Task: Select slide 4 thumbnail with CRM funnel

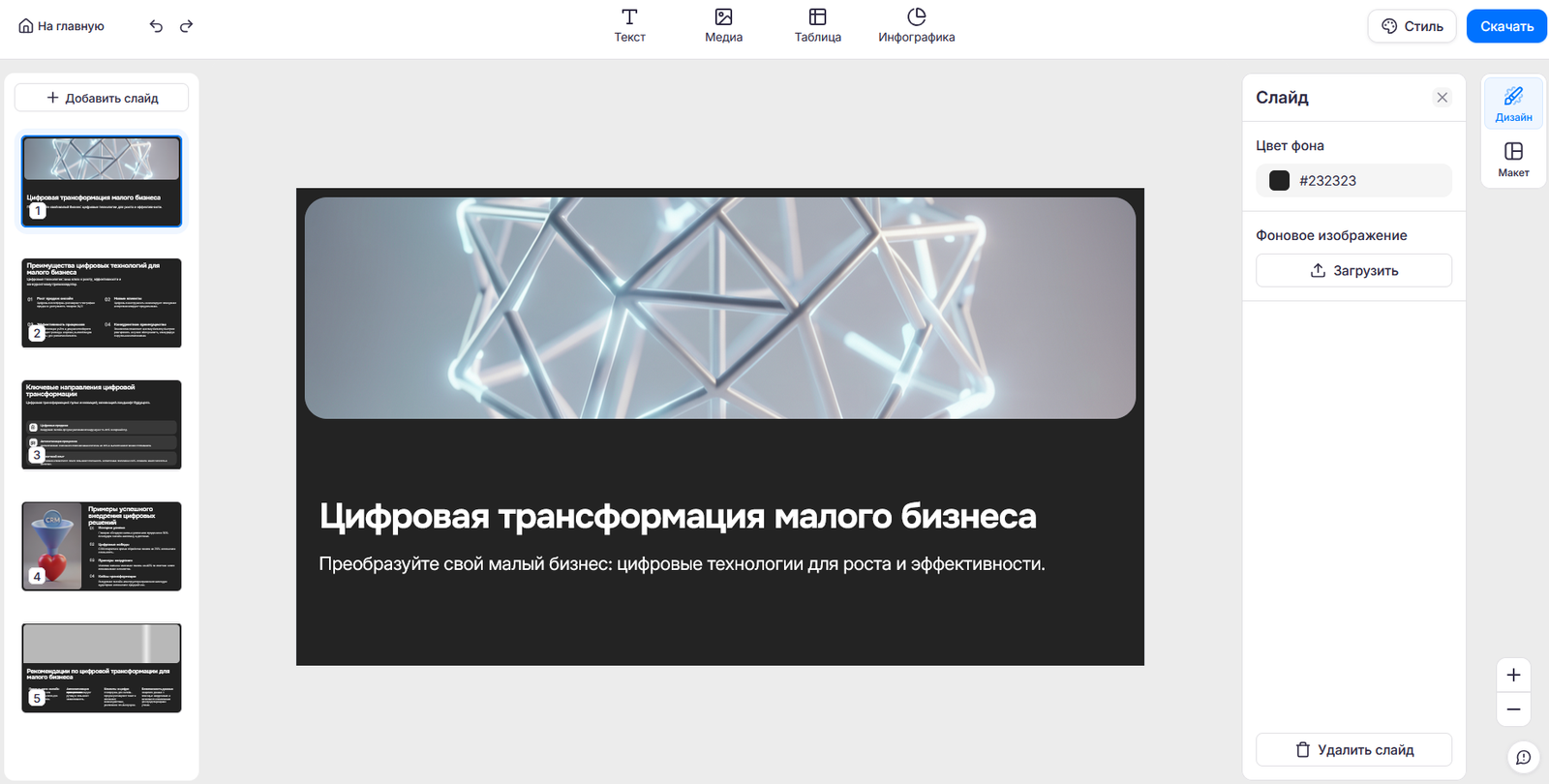Action: pos(102,547)
